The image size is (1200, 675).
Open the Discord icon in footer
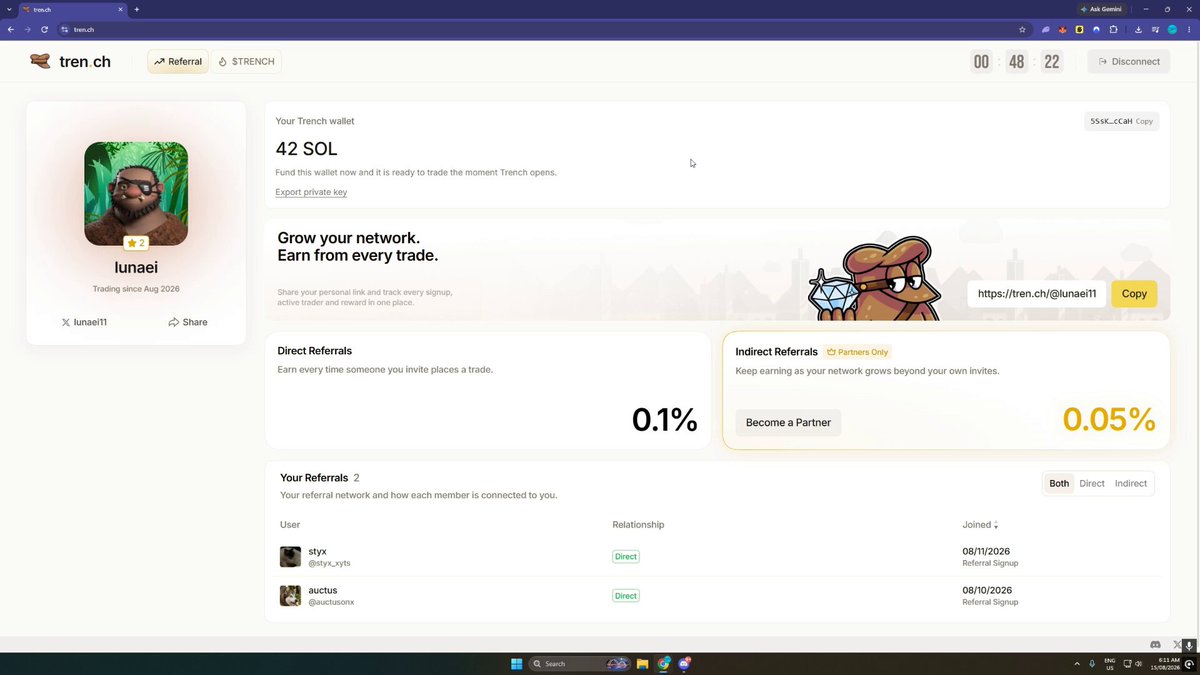click(x=1156, y=644)
